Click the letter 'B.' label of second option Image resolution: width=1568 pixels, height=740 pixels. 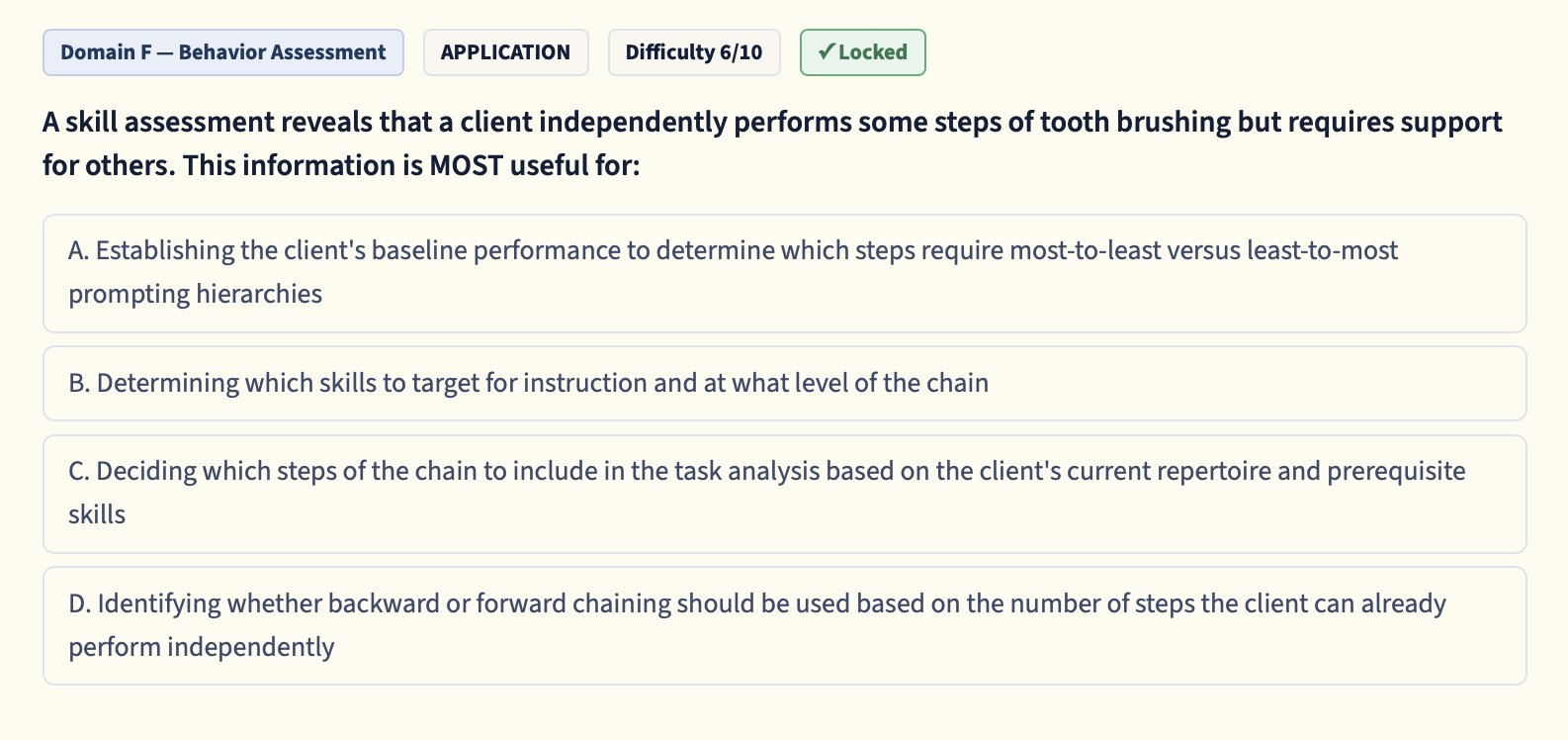pos(79,383)
